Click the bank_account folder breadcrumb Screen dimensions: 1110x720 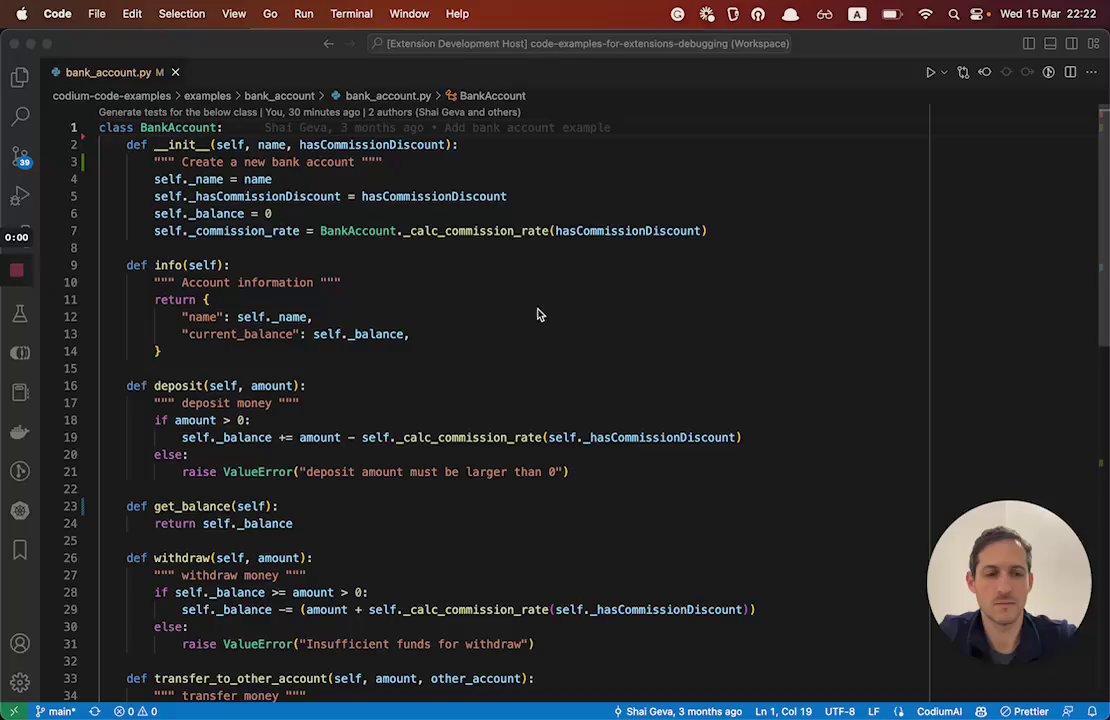tap(279, 96)
